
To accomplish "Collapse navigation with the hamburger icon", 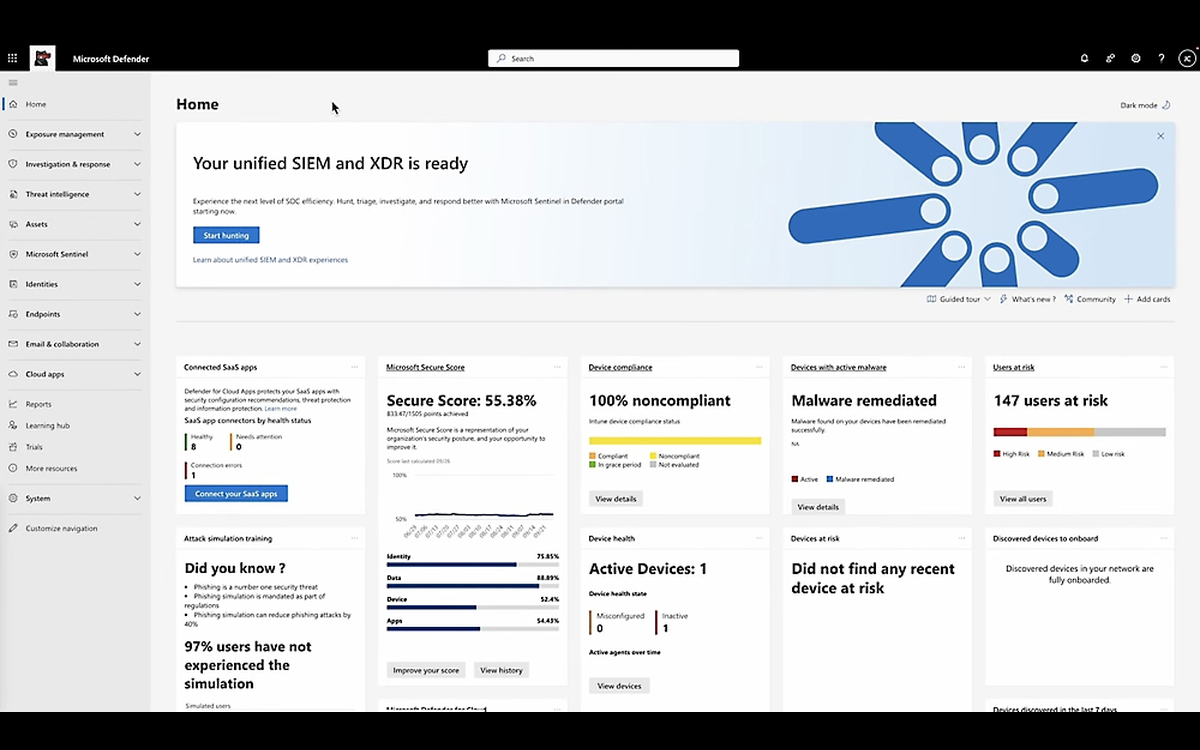I will pyautogui.click(x=13, y=83).
